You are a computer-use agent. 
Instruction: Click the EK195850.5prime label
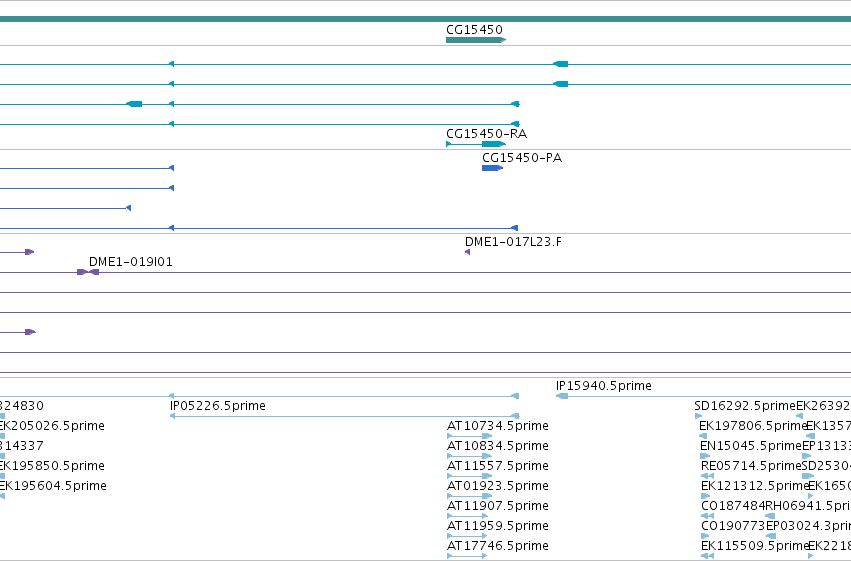52,466
